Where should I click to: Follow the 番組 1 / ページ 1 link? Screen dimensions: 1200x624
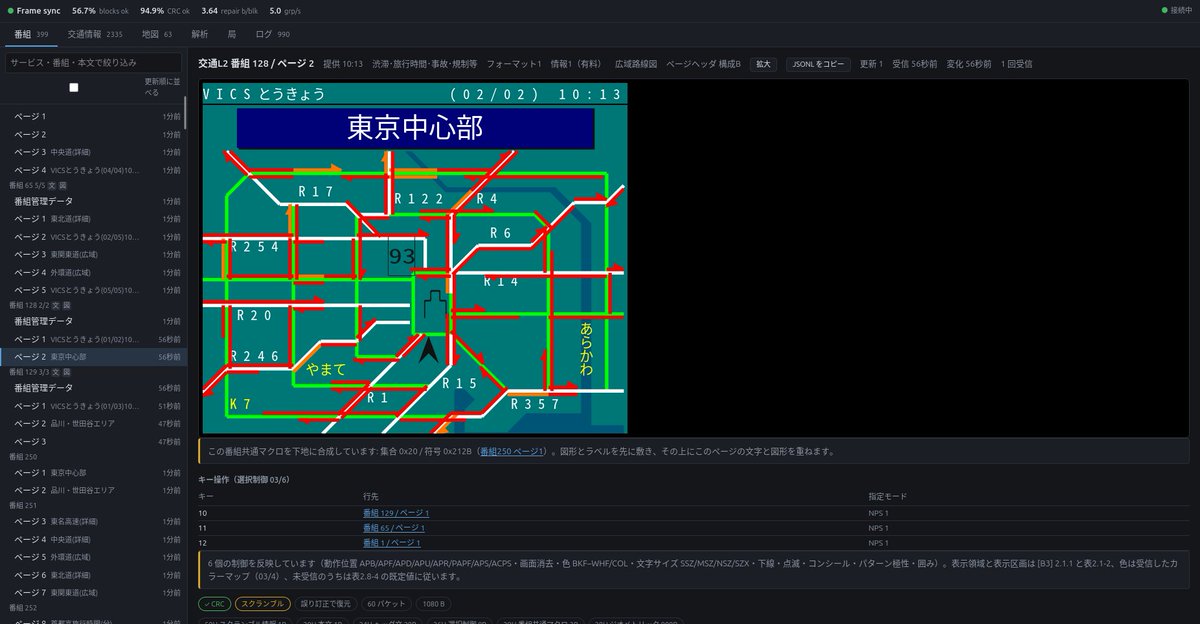pos(392,542)
